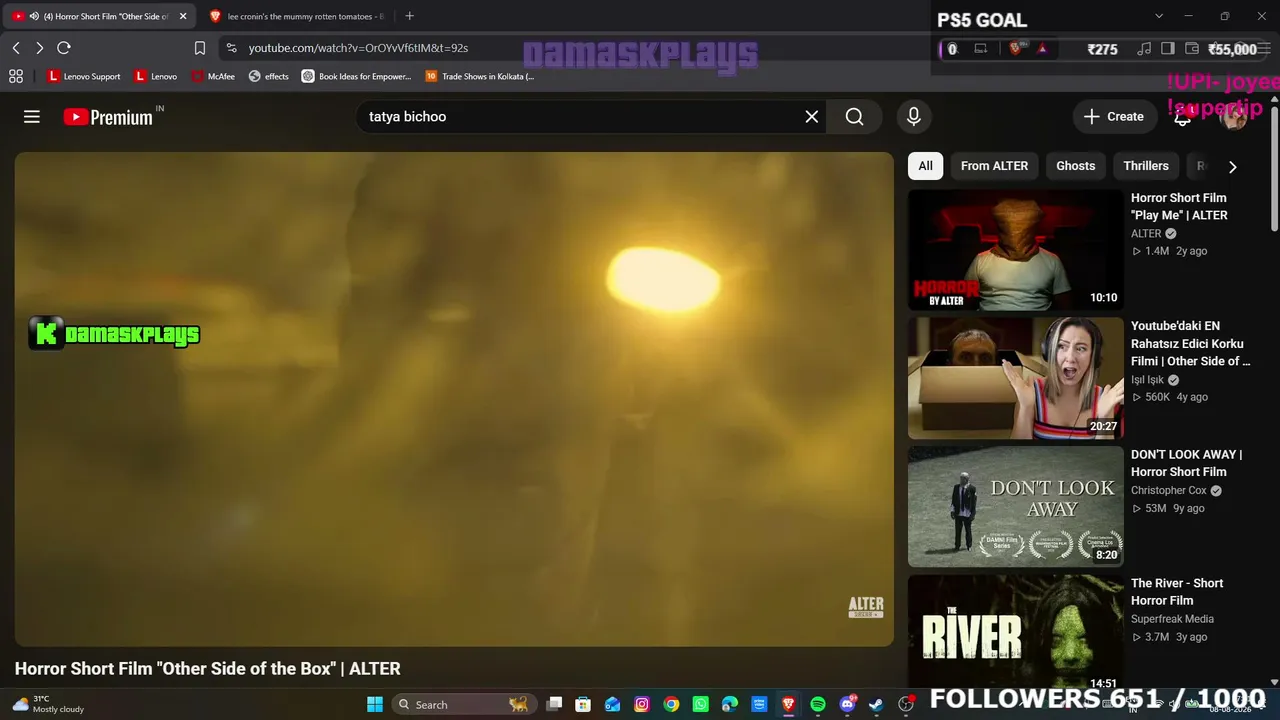The image size is (1280, 720).
Task: Visit the Superfreak Media channel
Action: point(1172,619)
